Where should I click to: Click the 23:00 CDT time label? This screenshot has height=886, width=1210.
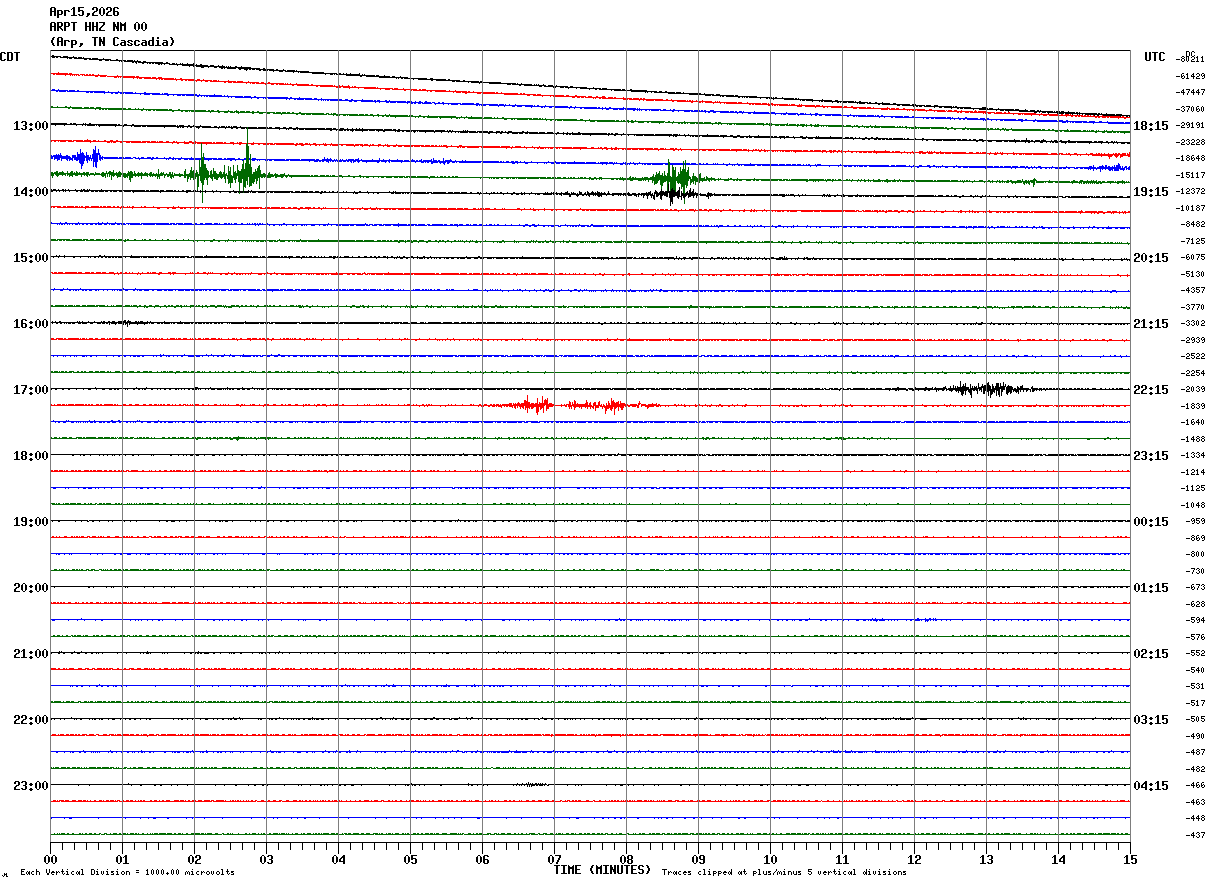[x=30, y=786]
